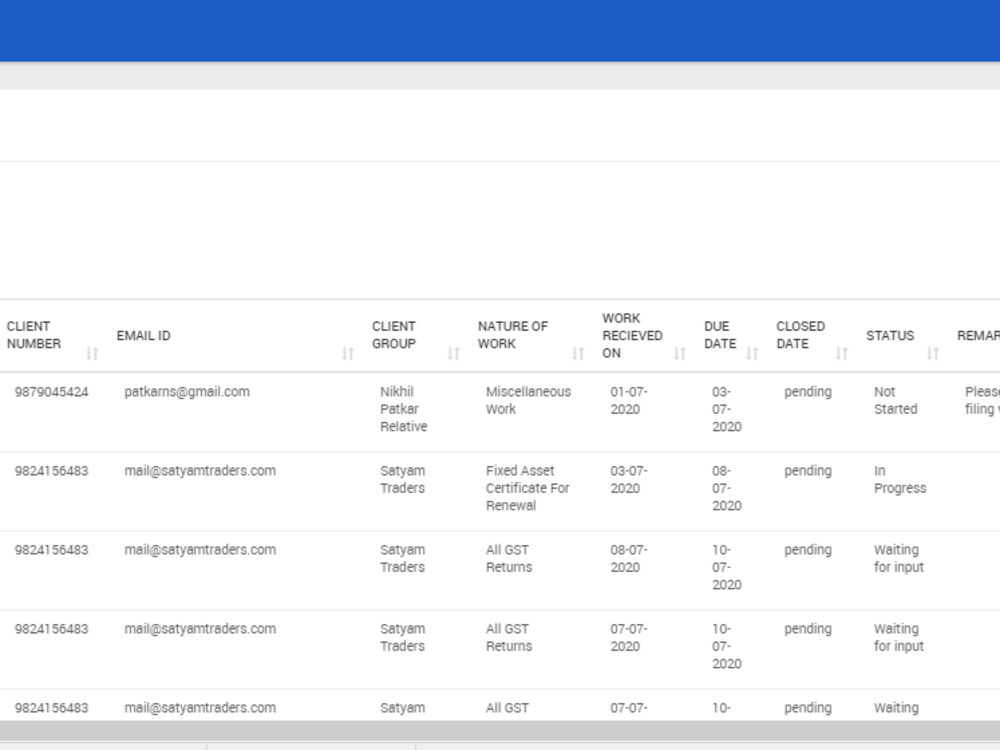
Task: Click the CLIENT NUMBER column header
Action: [x=34, y=335]
